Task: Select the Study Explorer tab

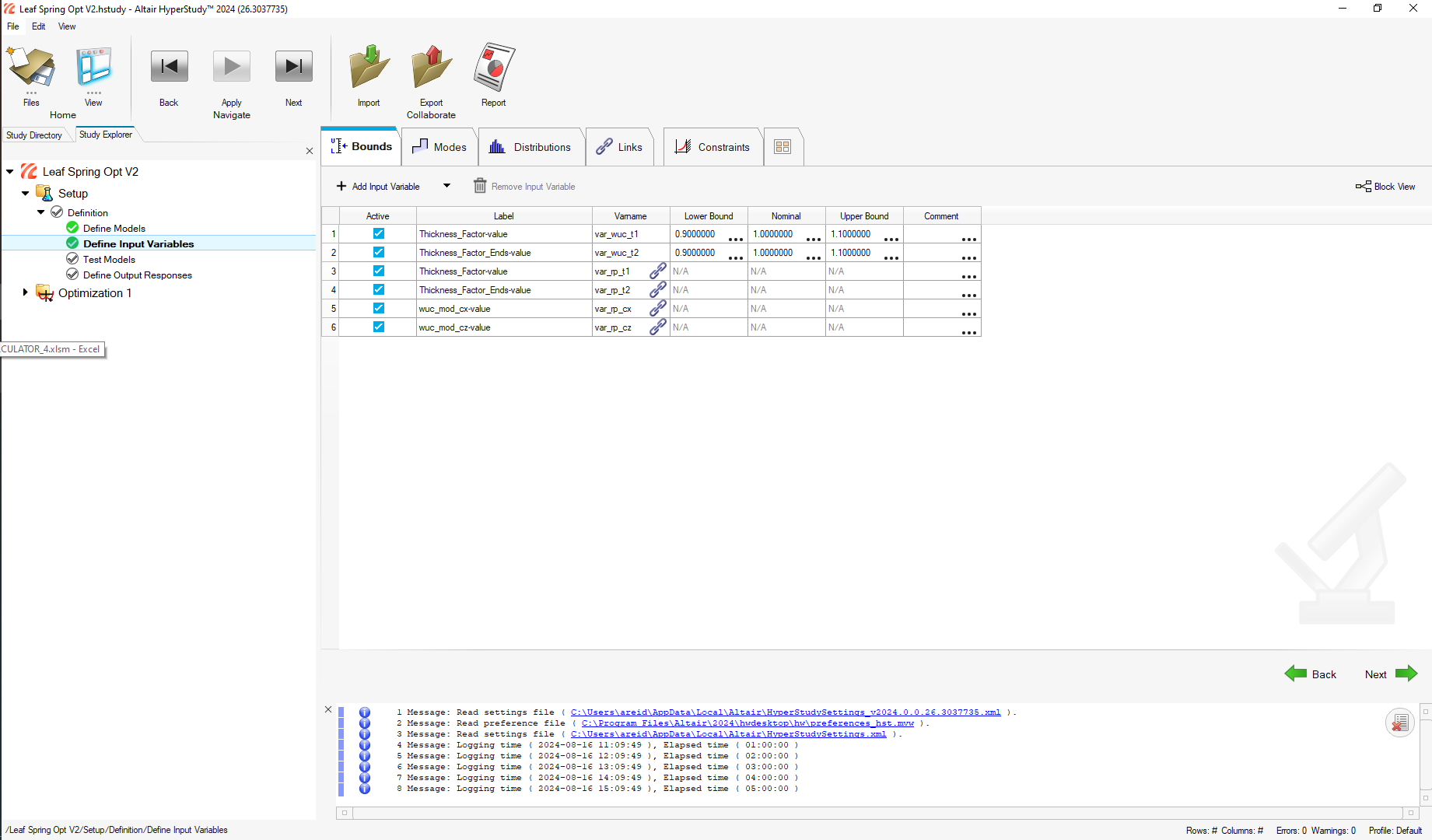Action: (x=106, y=135)
